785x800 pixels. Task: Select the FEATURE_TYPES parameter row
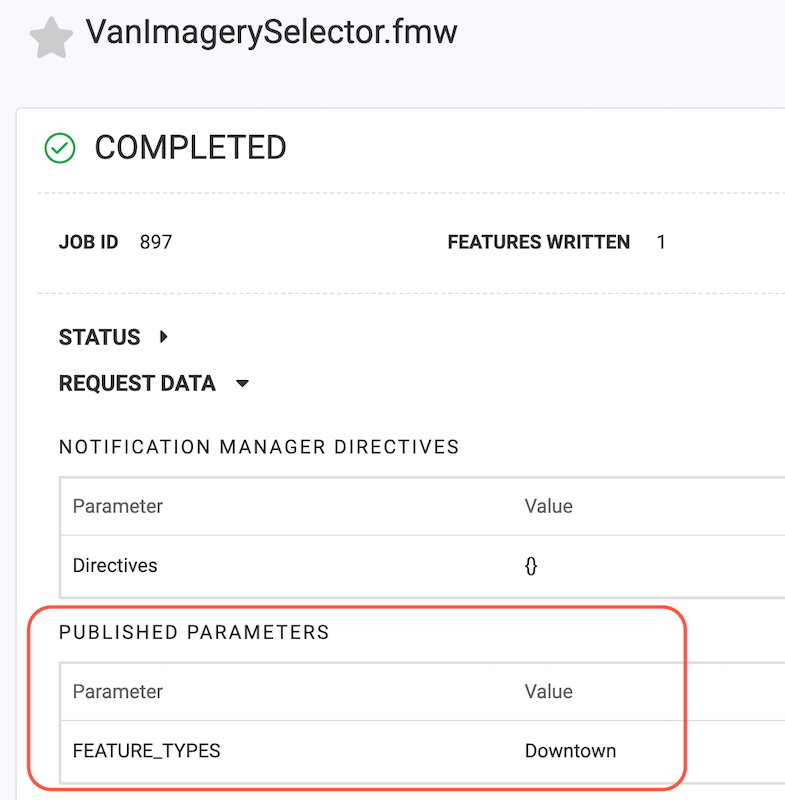(147, 750)
